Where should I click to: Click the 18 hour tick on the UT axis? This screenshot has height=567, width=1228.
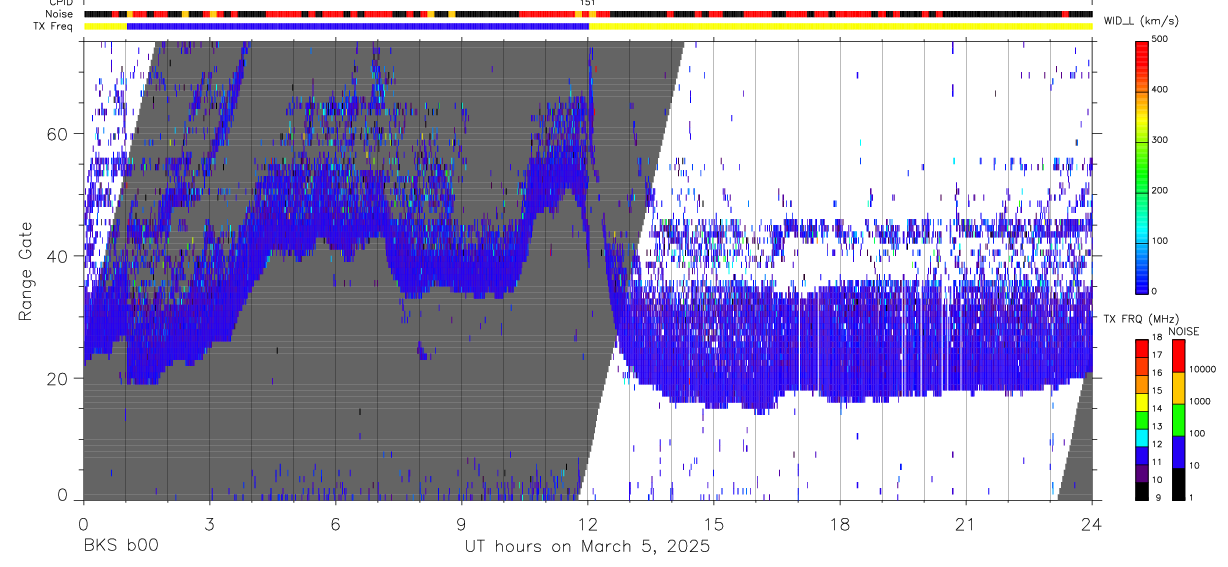pos(840,523)
